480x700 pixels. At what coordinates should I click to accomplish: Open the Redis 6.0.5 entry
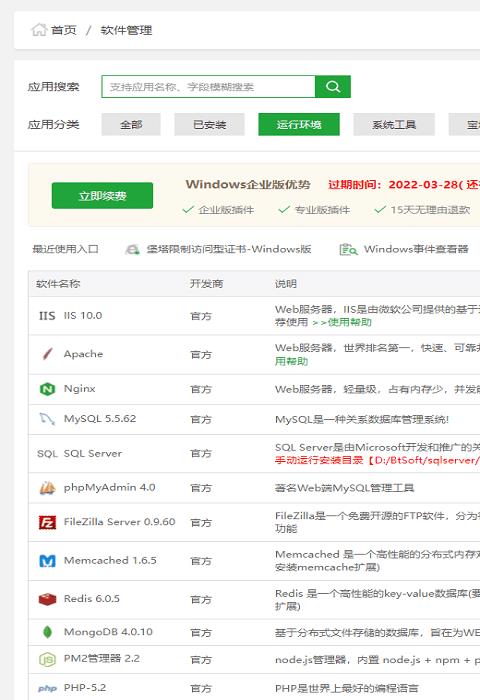pyautogui.click(x=92, y=599)
